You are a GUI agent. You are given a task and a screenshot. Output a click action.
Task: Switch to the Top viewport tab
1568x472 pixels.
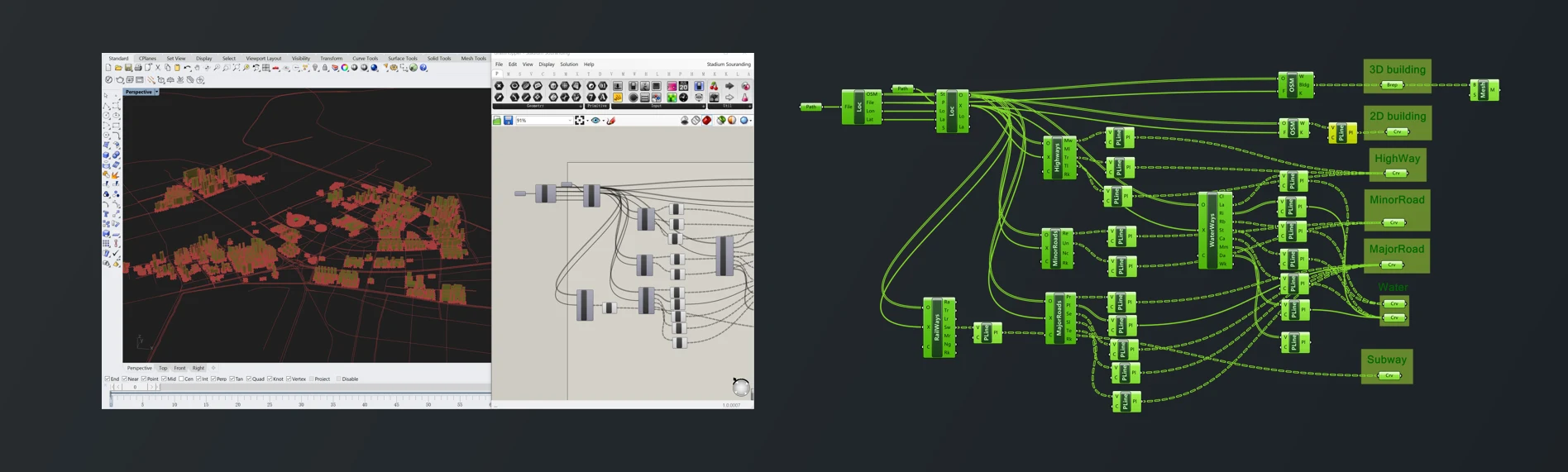point(163,368)
